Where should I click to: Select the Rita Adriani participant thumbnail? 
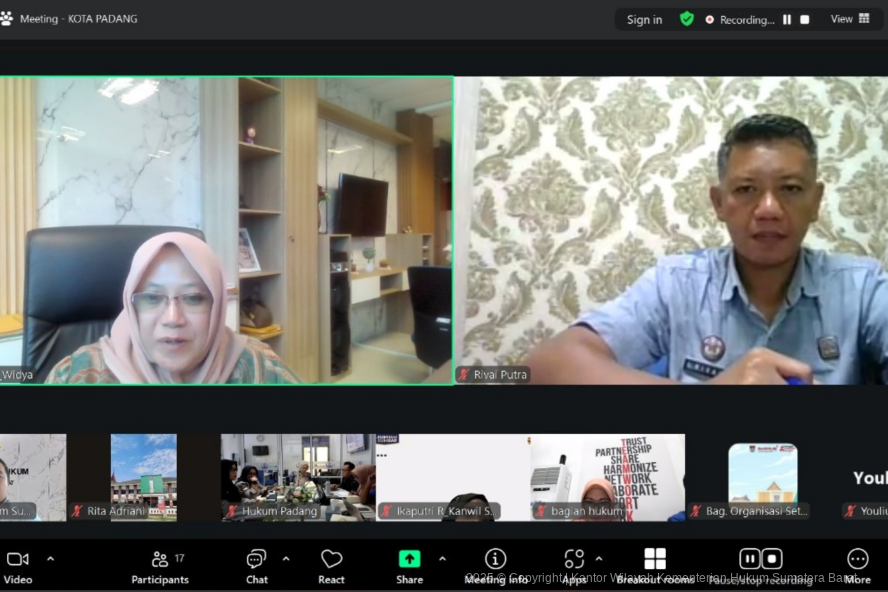click(143, 476)
